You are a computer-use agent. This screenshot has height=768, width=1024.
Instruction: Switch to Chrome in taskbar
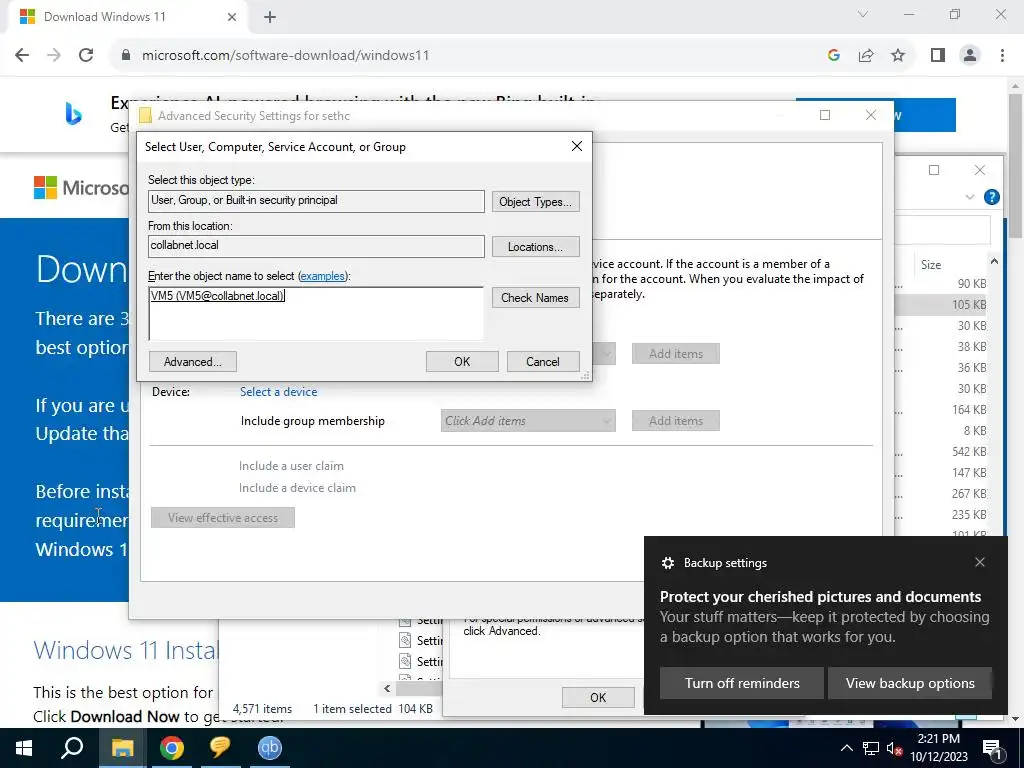pos(172,748)
